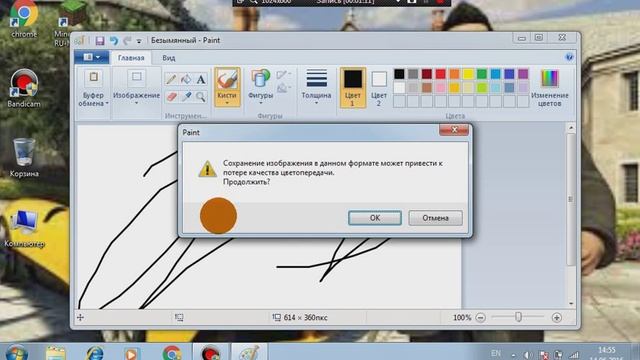This screenshot has width=640, height=360.
Task: Click the media player taskbar icon
Action: pyautogui.click(x=131, y=353)
